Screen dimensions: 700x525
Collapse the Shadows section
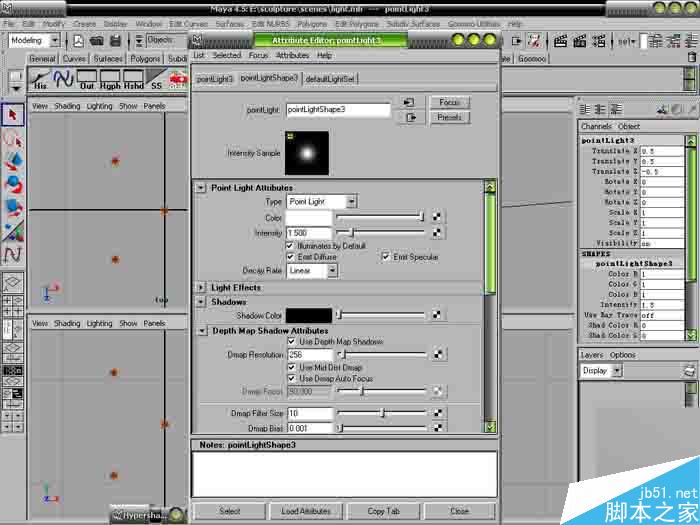point(201,302)
